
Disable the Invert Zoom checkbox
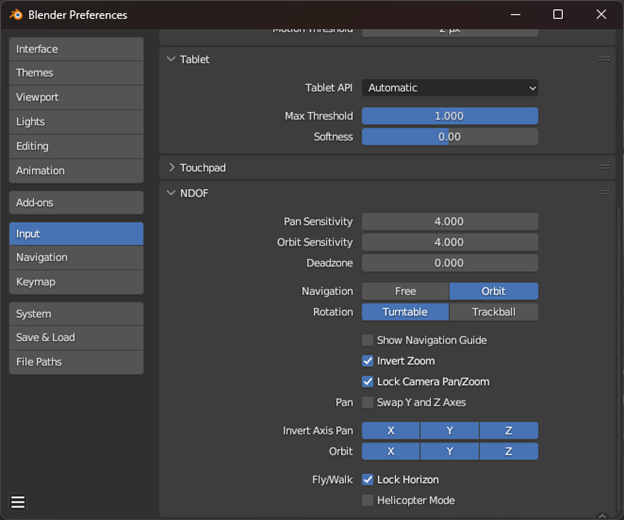click(x=368, y=361)
